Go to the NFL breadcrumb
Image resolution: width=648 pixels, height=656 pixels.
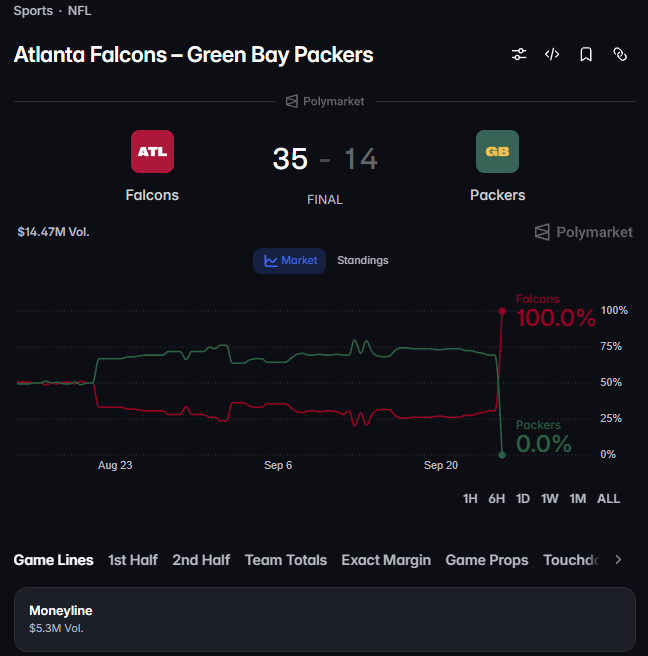pyautogui.click(x=79, y=10)
